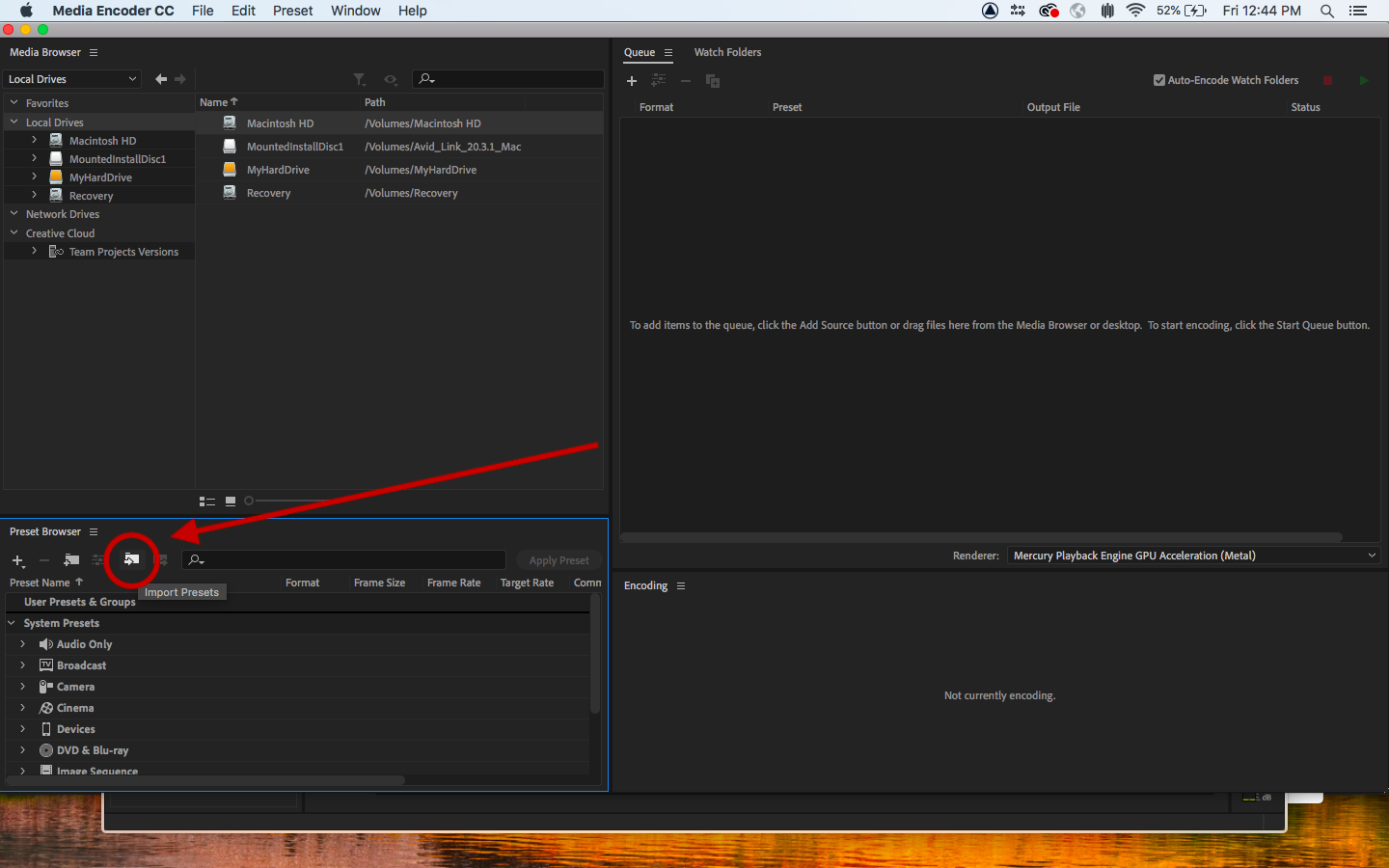Start the queue with the green play button
The width and height of the screenshot is (1389, 868).
pyautogui.click(x=1364, y=81)
